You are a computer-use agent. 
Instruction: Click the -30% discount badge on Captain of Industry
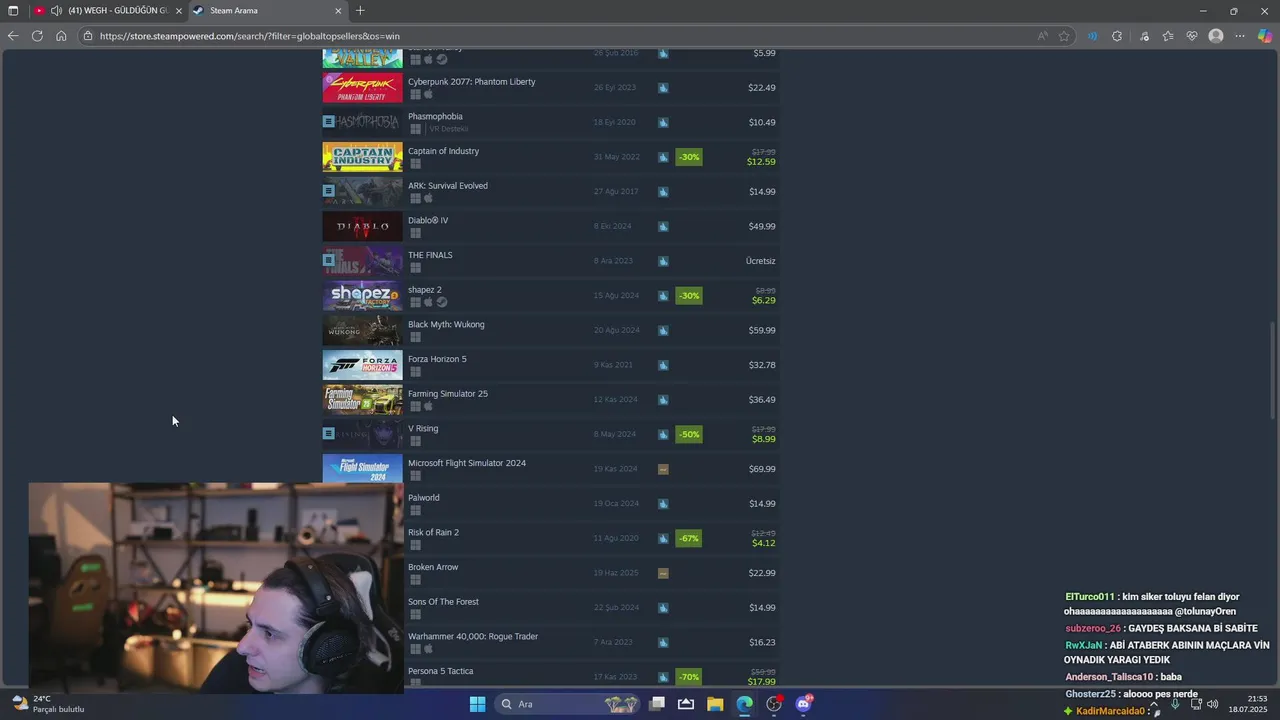[688, 157]
